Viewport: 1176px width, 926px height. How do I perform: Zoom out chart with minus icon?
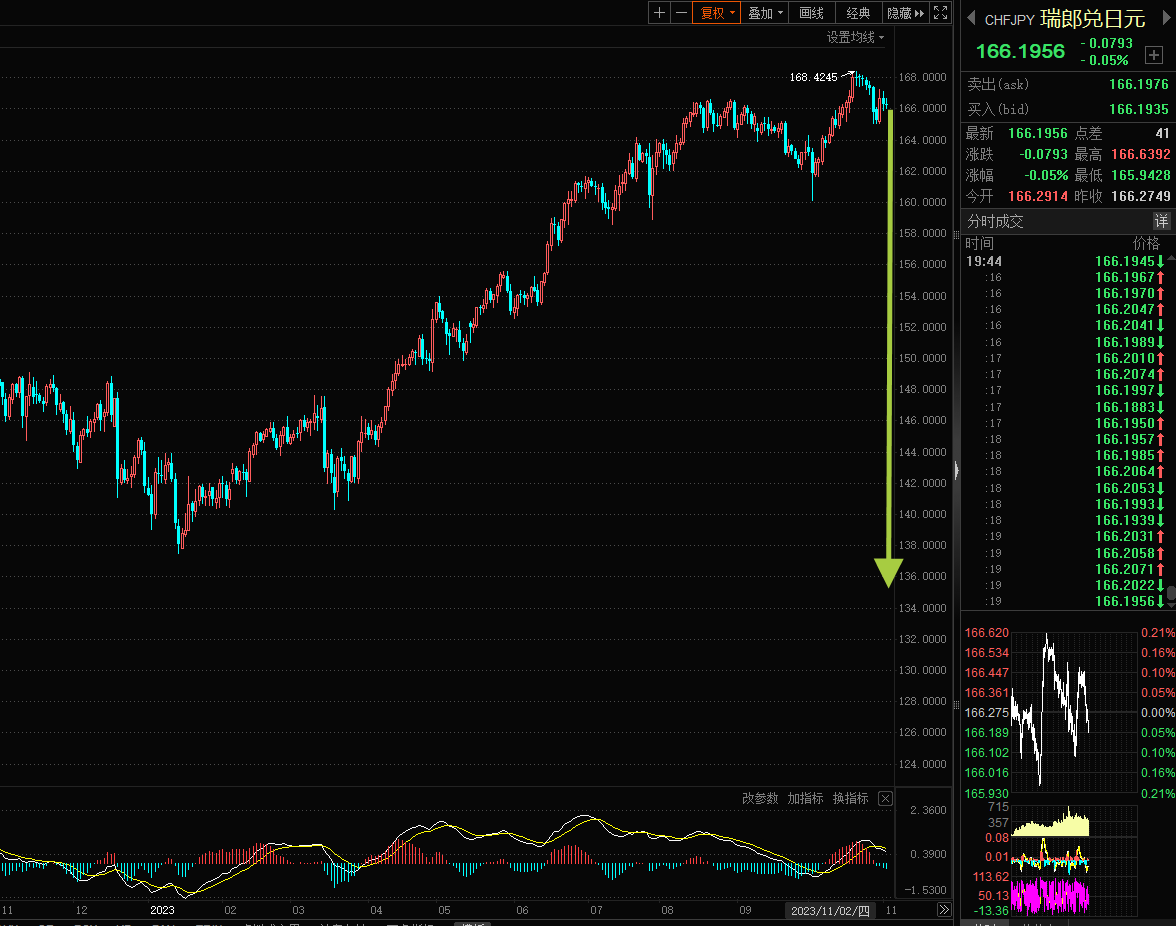coord(681,13)
